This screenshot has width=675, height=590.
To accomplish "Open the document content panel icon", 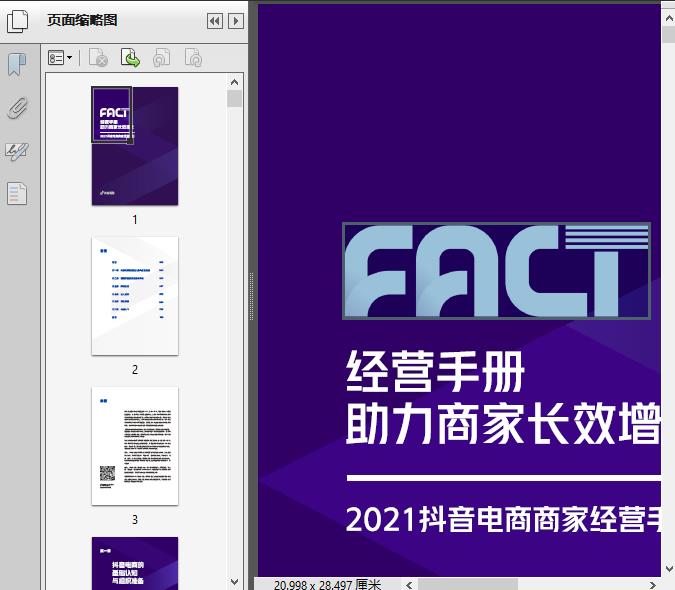I will [17, 194].
